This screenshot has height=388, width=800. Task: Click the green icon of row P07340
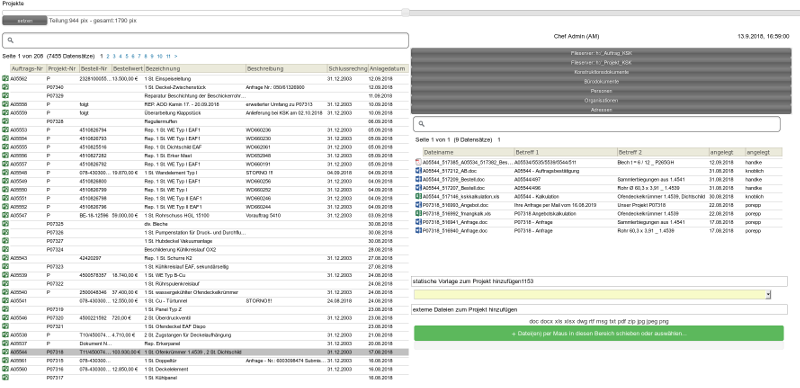click(6, 87)
